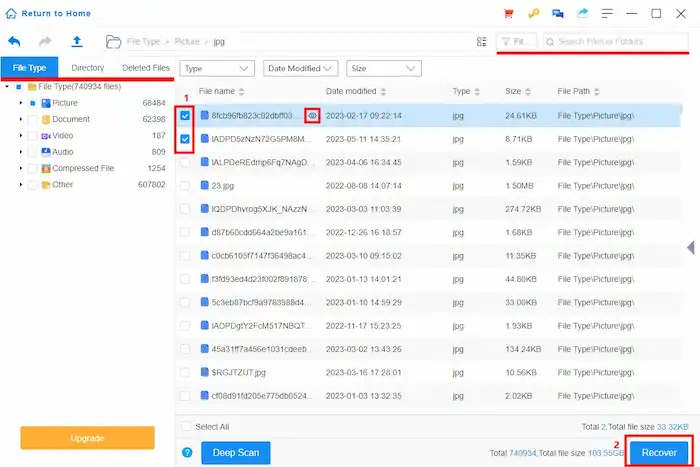Viewport: 700px width, 467px height.
Task: Preview the file with the eye icon
Action: click(313, 116)
